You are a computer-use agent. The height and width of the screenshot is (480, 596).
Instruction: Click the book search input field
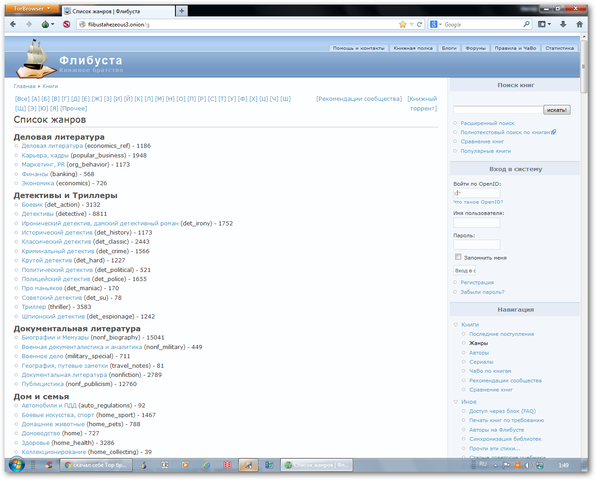(x=498, y=110)
